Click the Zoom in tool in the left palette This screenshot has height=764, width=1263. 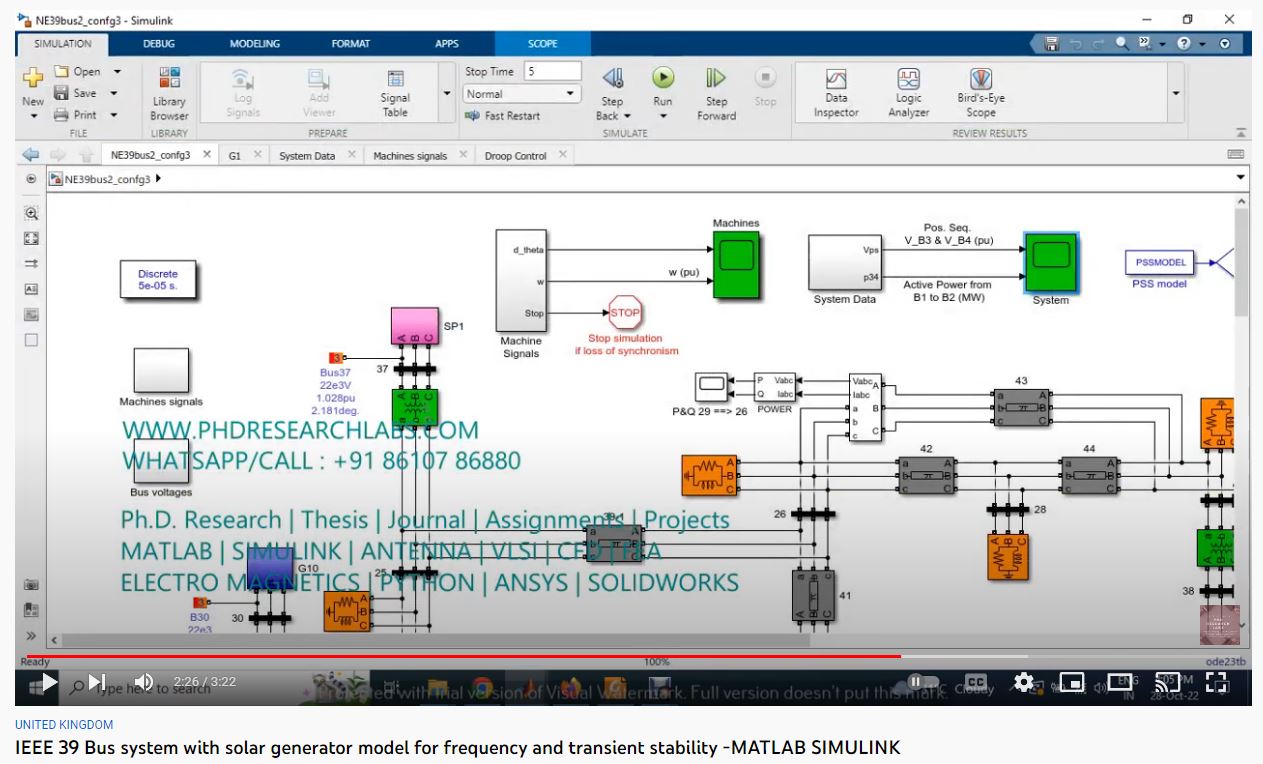(31, 213)
